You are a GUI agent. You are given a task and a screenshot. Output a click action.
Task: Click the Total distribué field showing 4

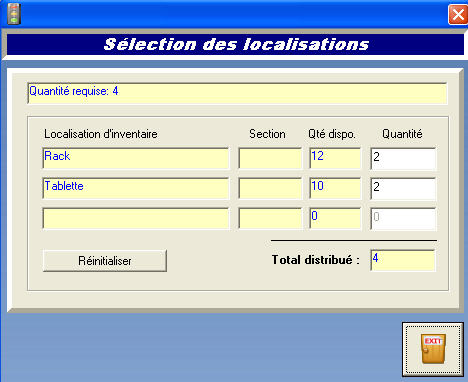(x=403, y=260)
